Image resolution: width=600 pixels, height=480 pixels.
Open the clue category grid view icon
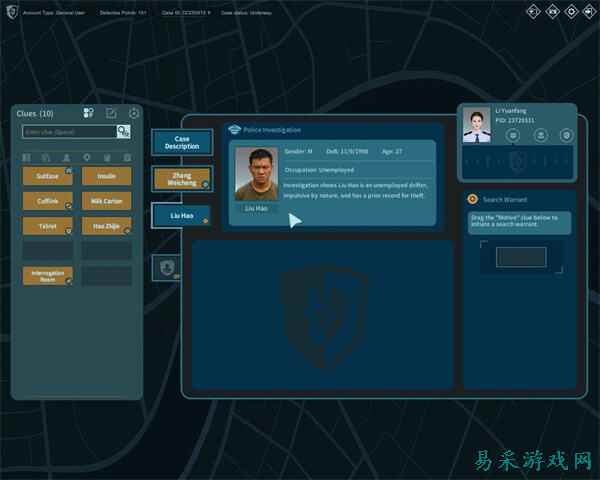click(x=88, y=113)
